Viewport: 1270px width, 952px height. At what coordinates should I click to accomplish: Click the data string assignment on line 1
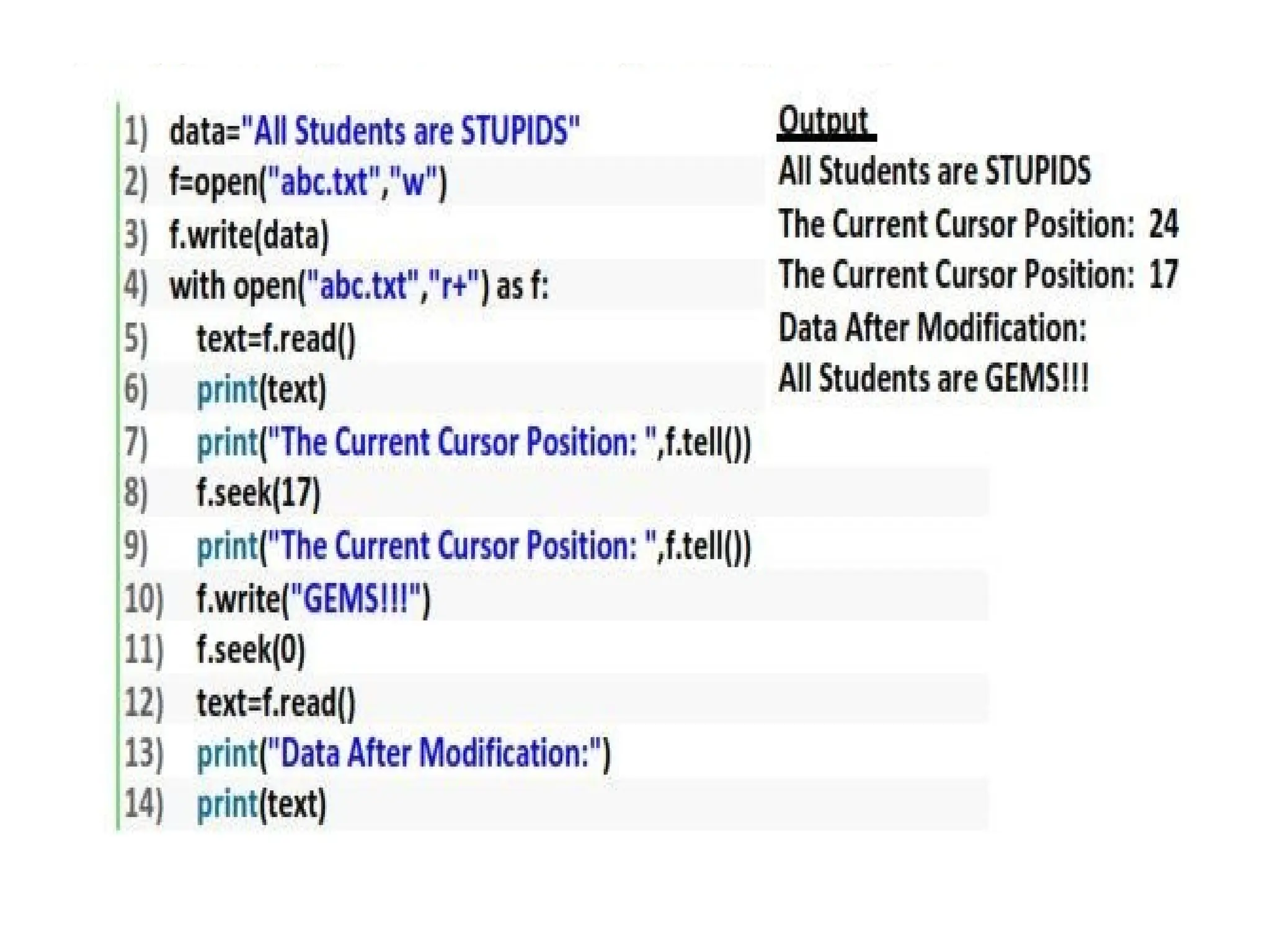(x=374, y=131)
